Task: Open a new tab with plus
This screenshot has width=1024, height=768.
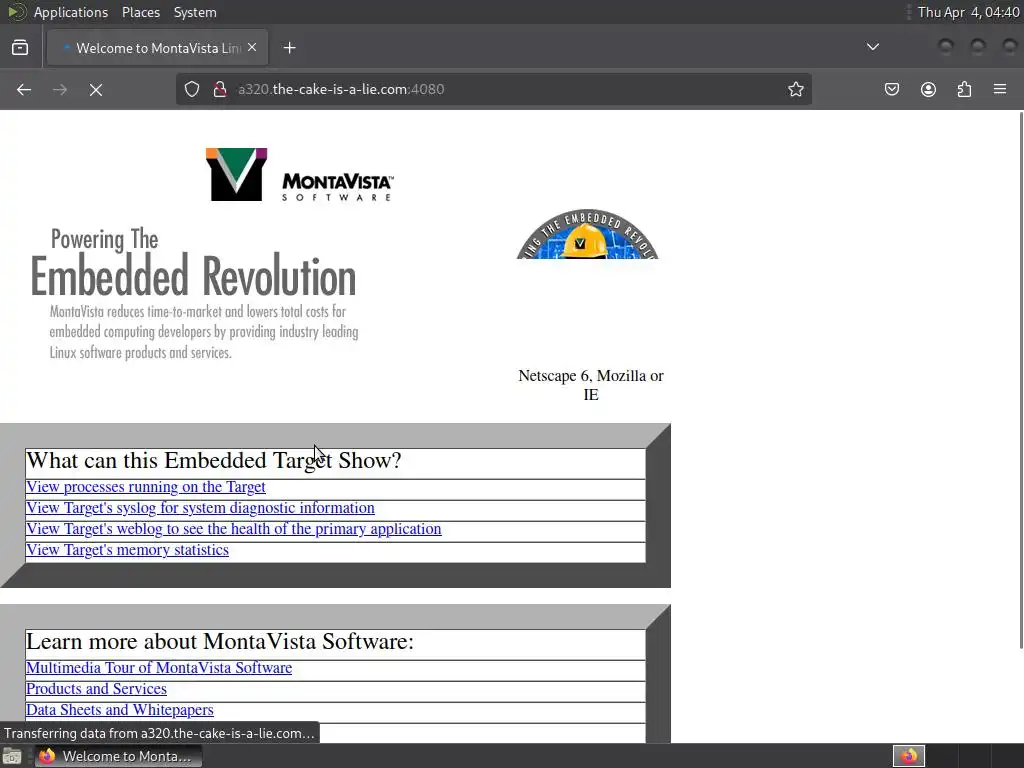Action: click(x=289, y=48)
